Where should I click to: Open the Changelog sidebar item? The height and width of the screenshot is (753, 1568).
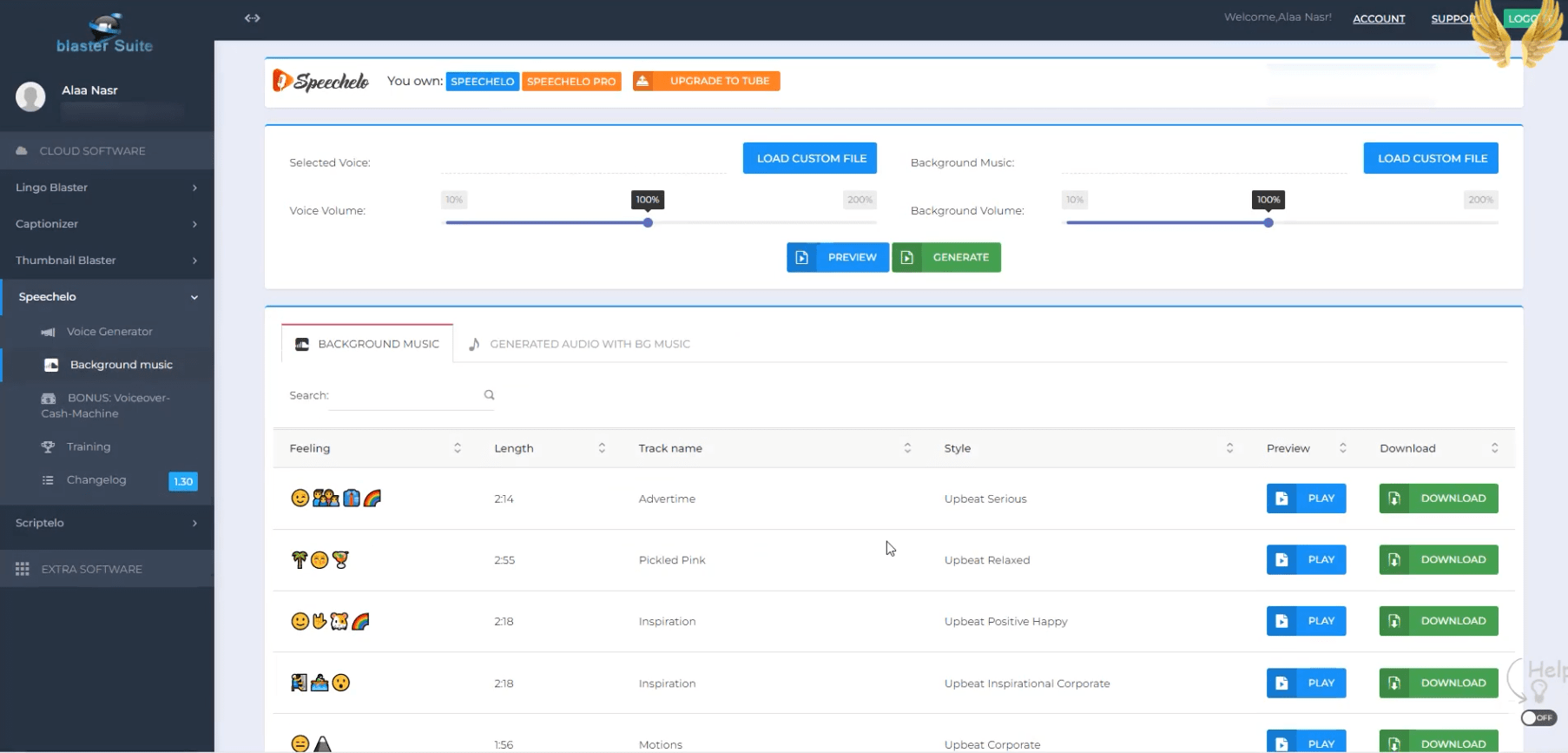pyautogui.click(x=96, y=480)
